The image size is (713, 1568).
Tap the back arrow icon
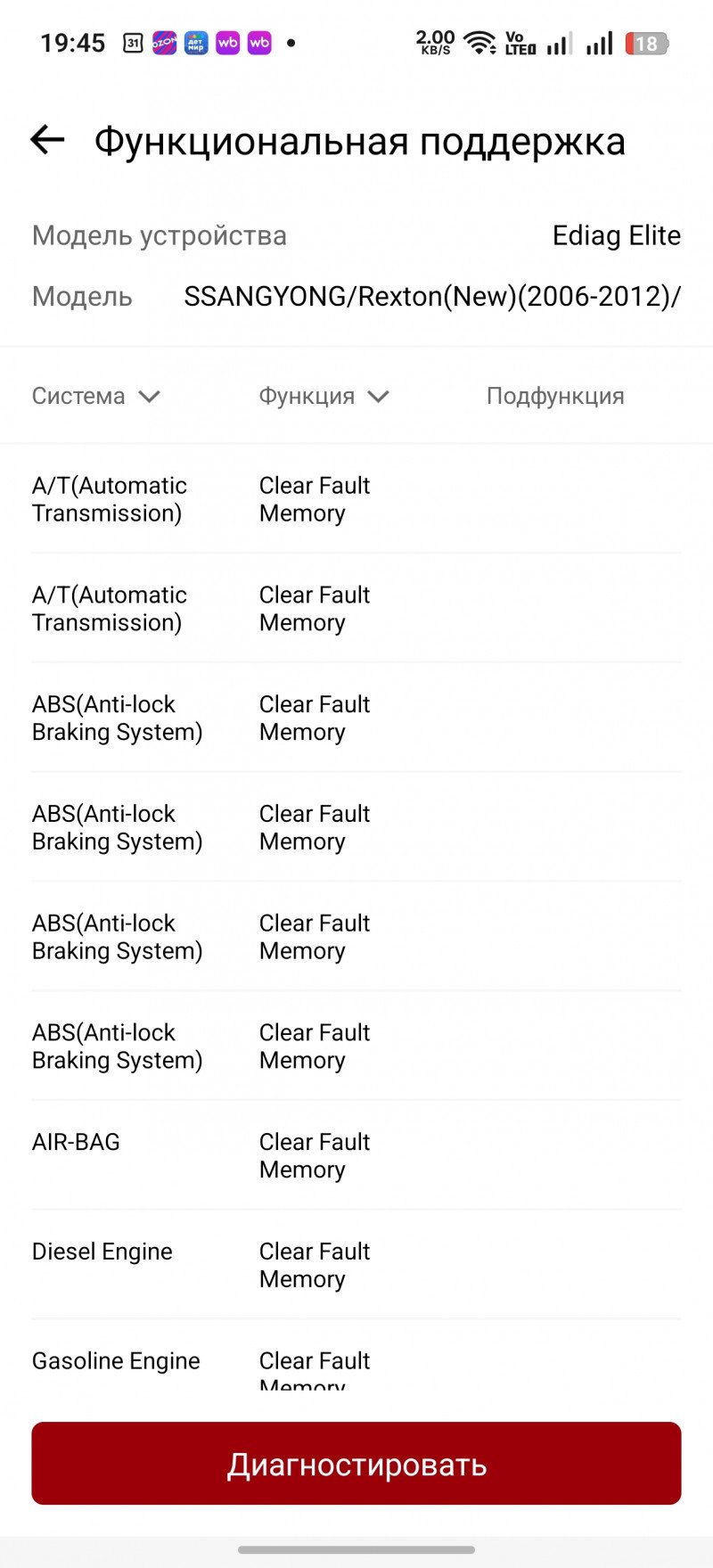click(x=47, y=139)
